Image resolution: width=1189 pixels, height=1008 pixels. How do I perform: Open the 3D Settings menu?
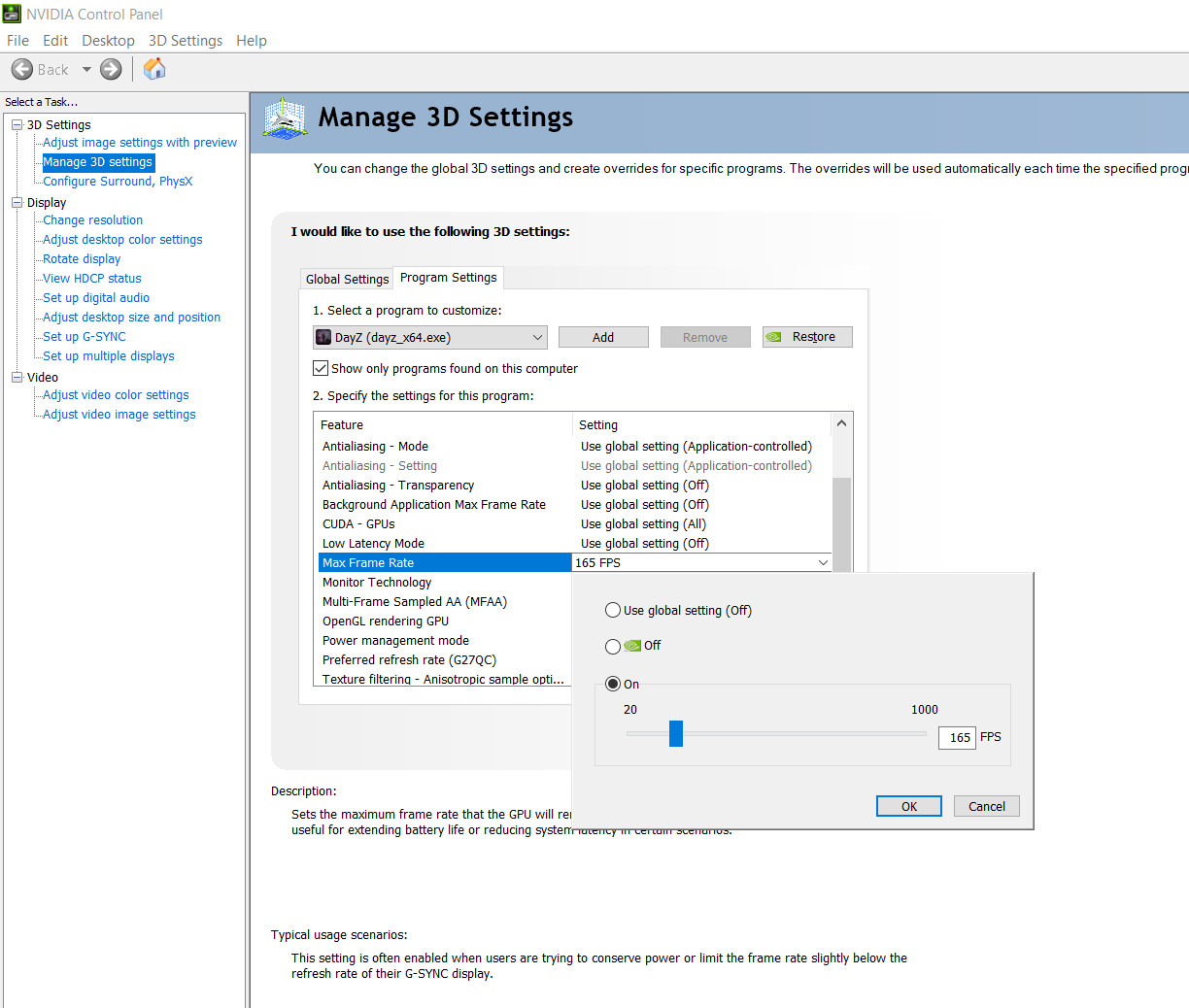point(186,40)
